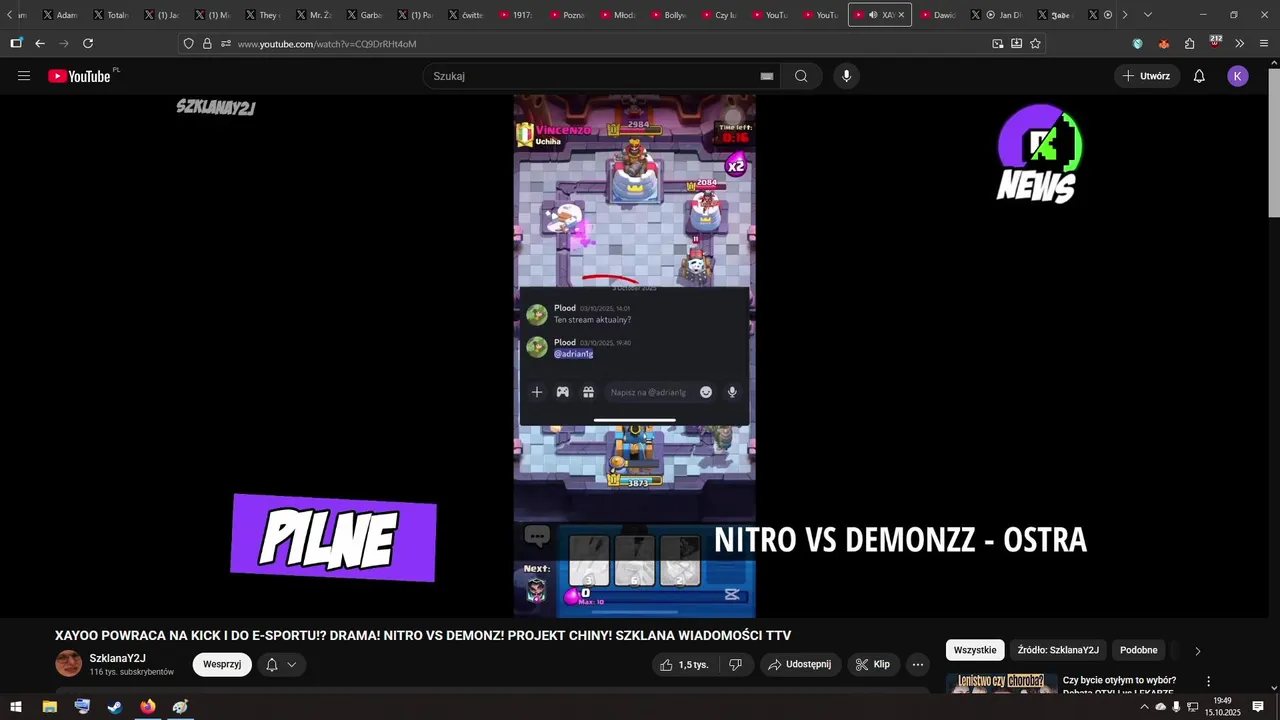Show site security padlock details

click(207, 43)
